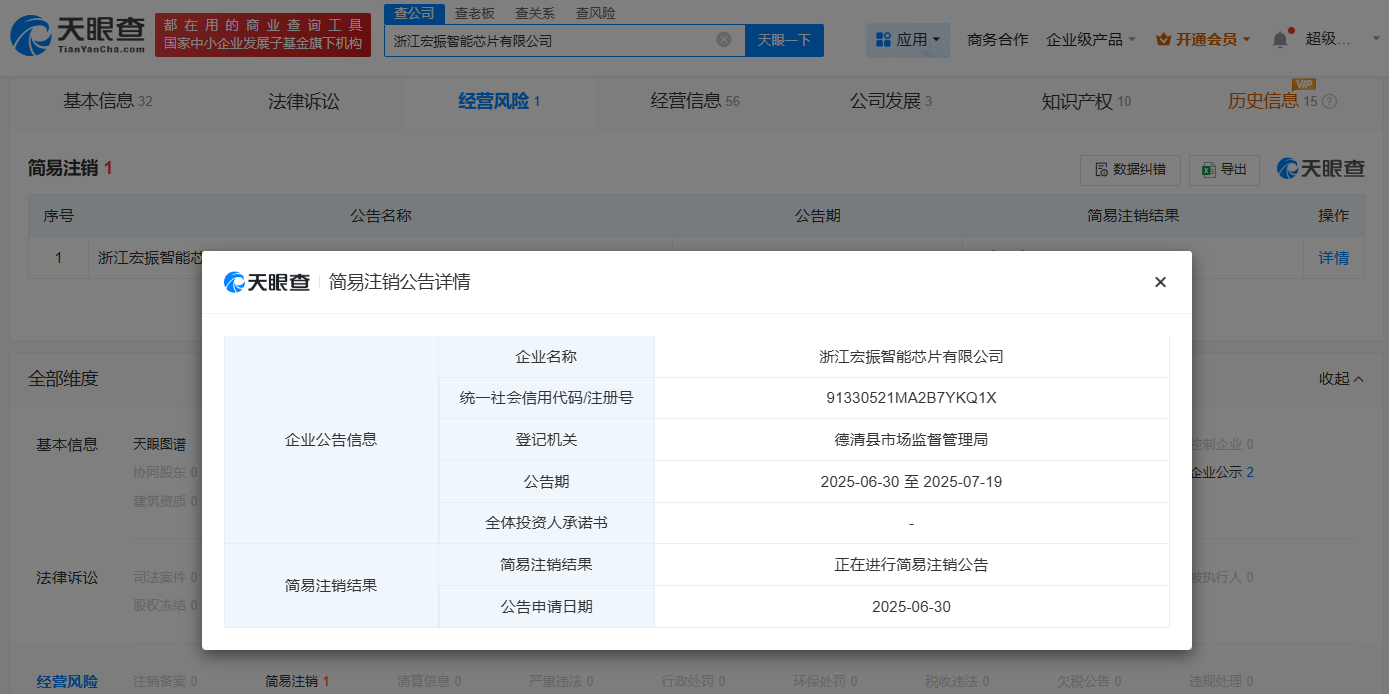Select the 查风险 search tab

click(596, 13)
